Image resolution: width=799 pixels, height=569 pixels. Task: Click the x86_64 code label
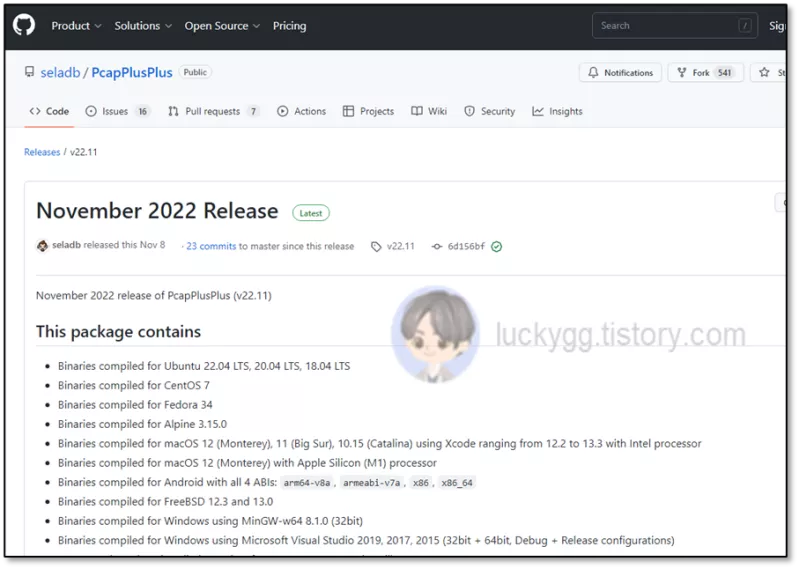pyautogui.click(x=457, y=482)
